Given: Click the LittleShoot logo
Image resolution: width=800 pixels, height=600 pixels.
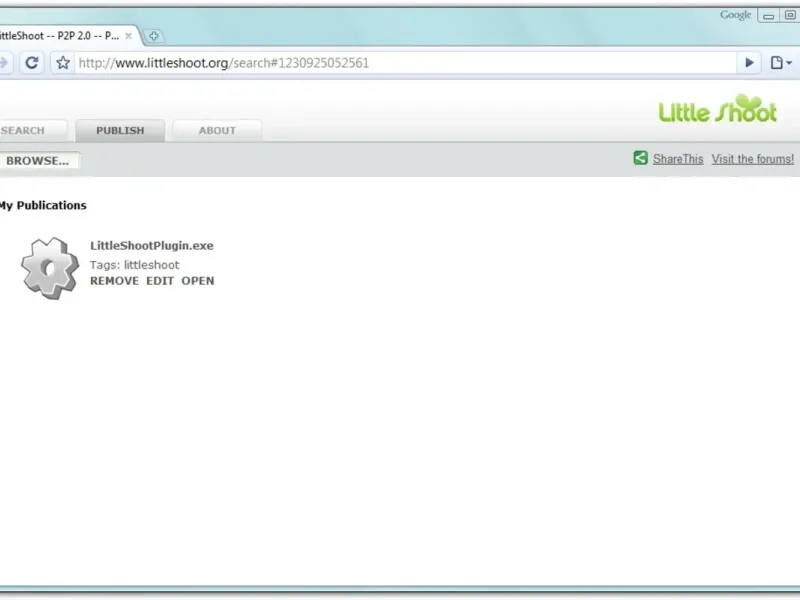Looking at the screenshot, I should coord(718,109).
